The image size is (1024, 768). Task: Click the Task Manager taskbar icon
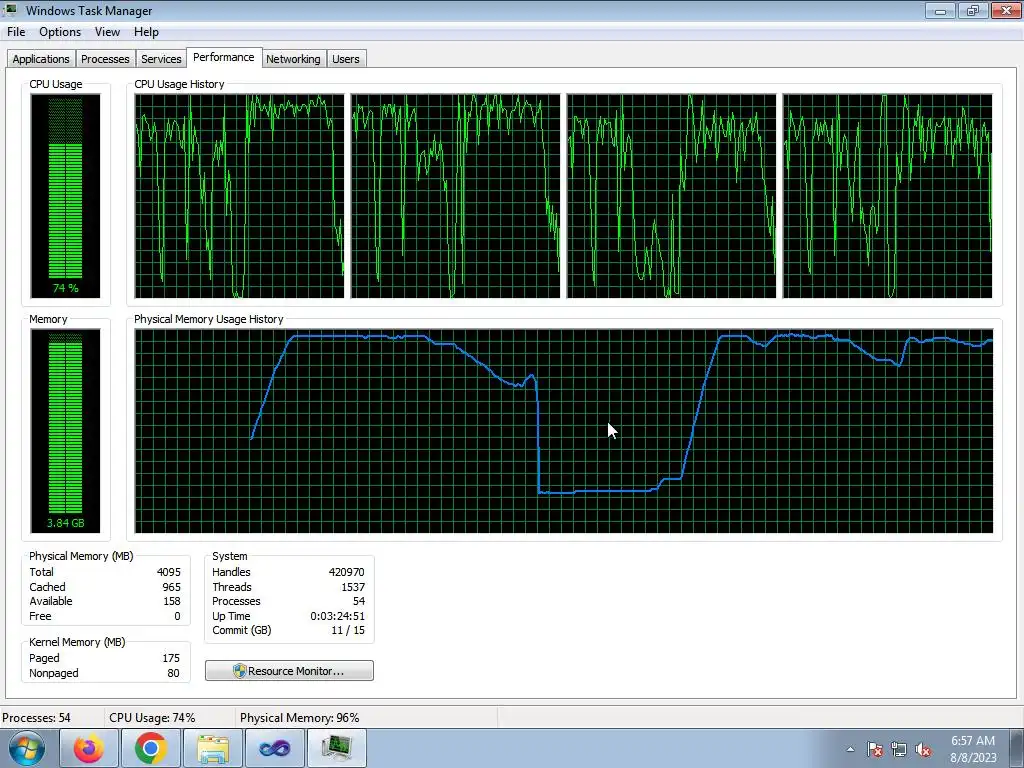click(337, 748)
